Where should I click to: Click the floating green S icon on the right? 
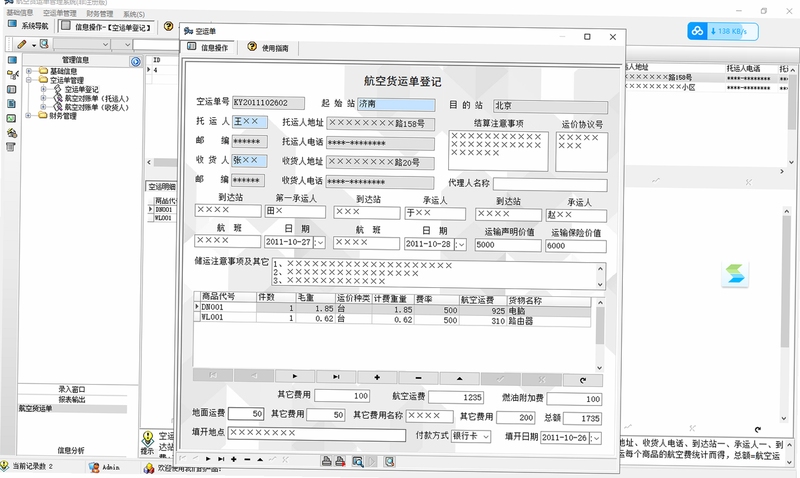[x=735, y=274]
